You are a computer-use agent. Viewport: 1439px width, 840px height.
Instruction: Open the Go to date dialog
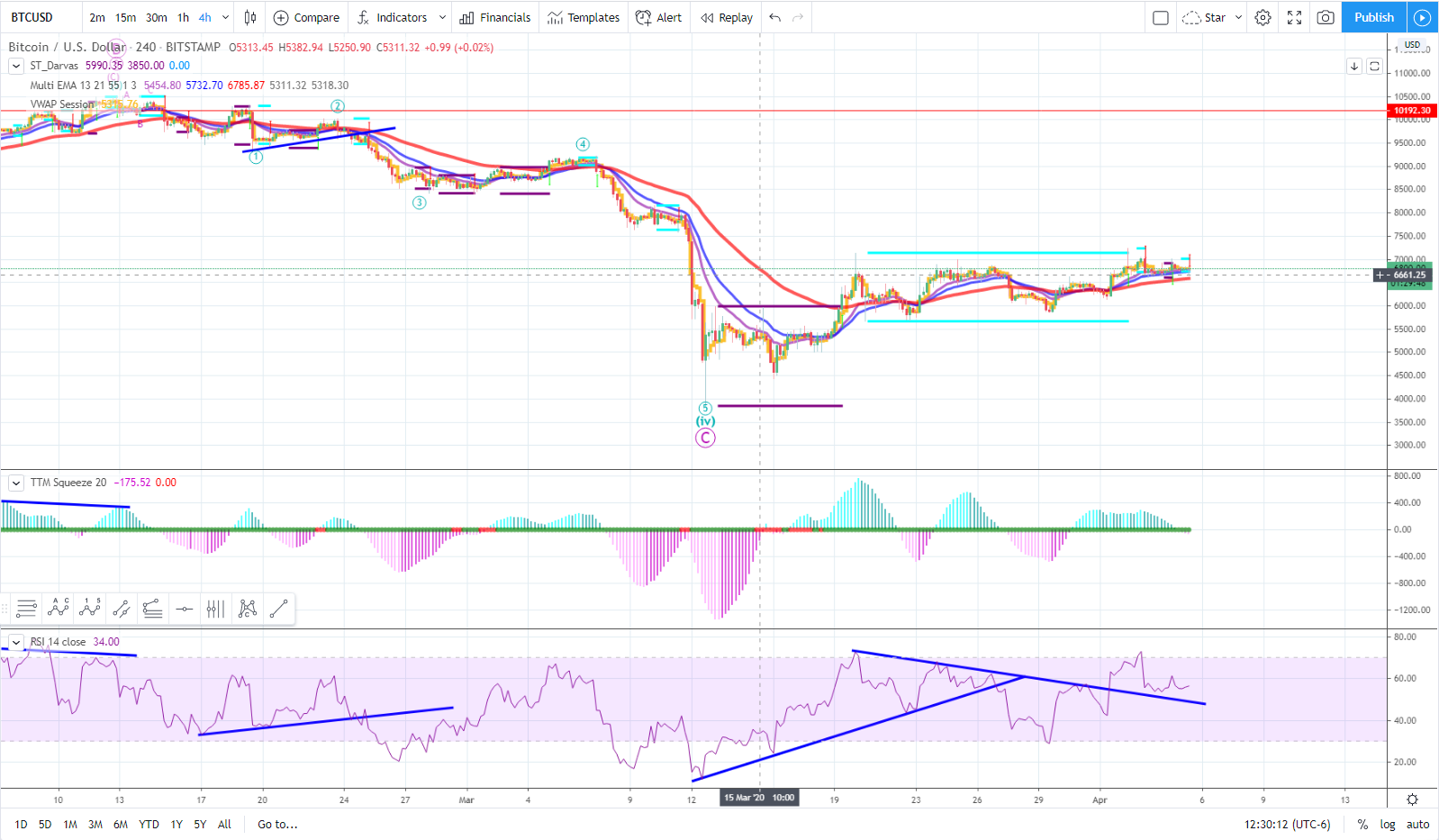pyautogui.click(x=277, y=824)
